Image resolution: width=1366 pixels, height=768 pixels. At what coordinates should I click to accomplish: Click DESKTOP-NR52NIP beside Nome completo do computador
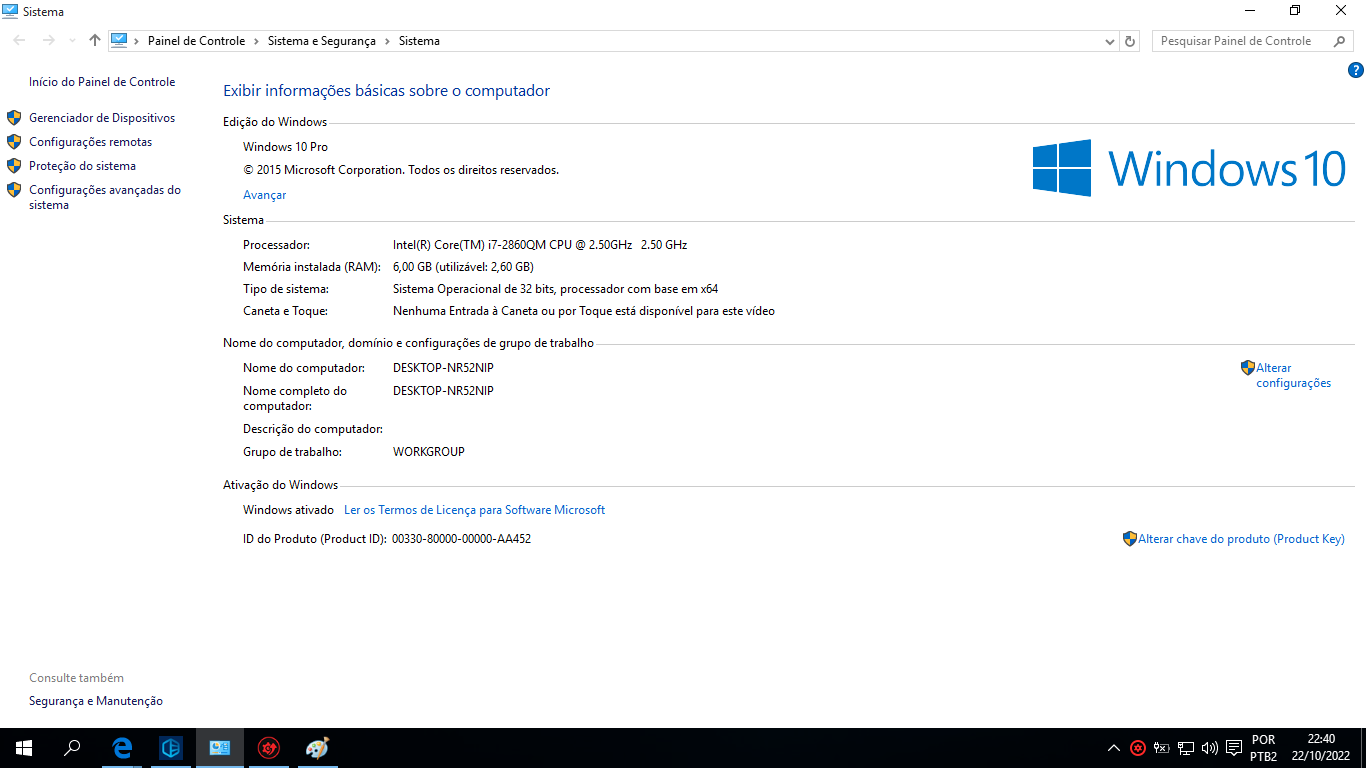coord(443,391)
